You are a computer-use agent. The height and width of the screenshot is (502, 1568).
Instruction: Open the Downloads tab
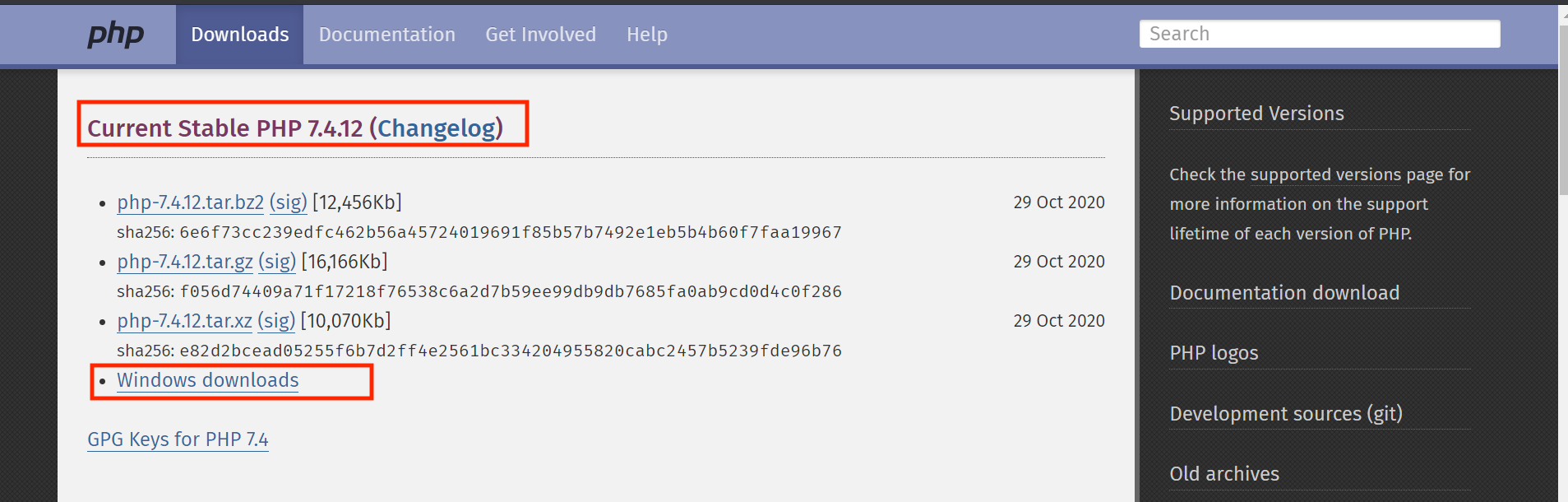point(239,35)
